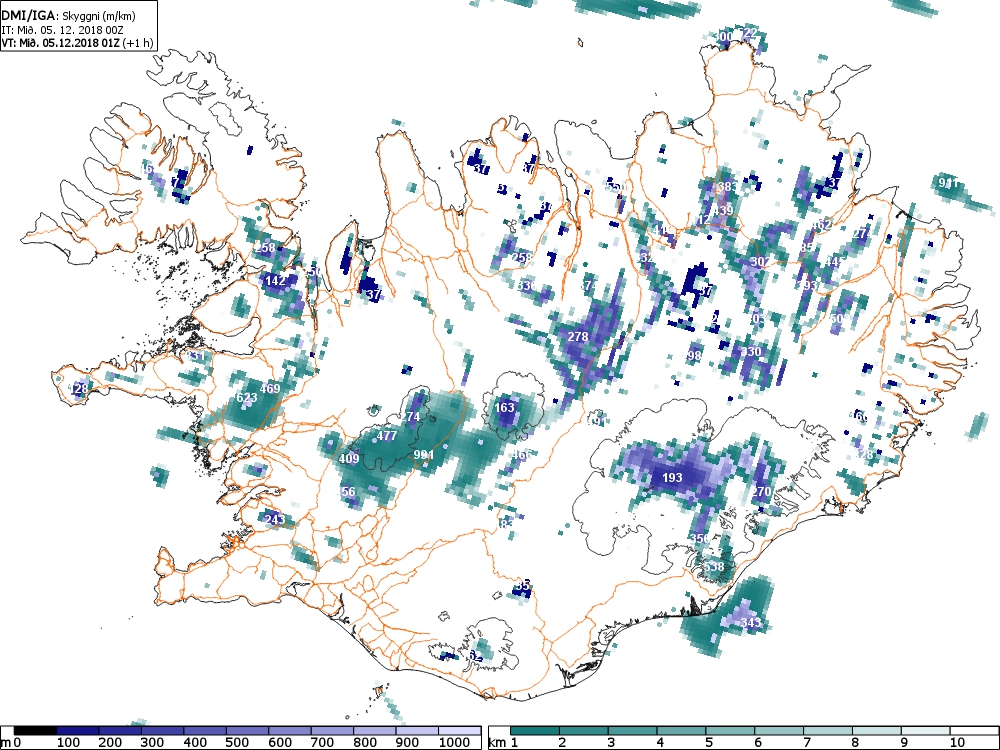Select the value 274 near the ice cap
This screenshot has height=750, width=1000.
point(410,417)
